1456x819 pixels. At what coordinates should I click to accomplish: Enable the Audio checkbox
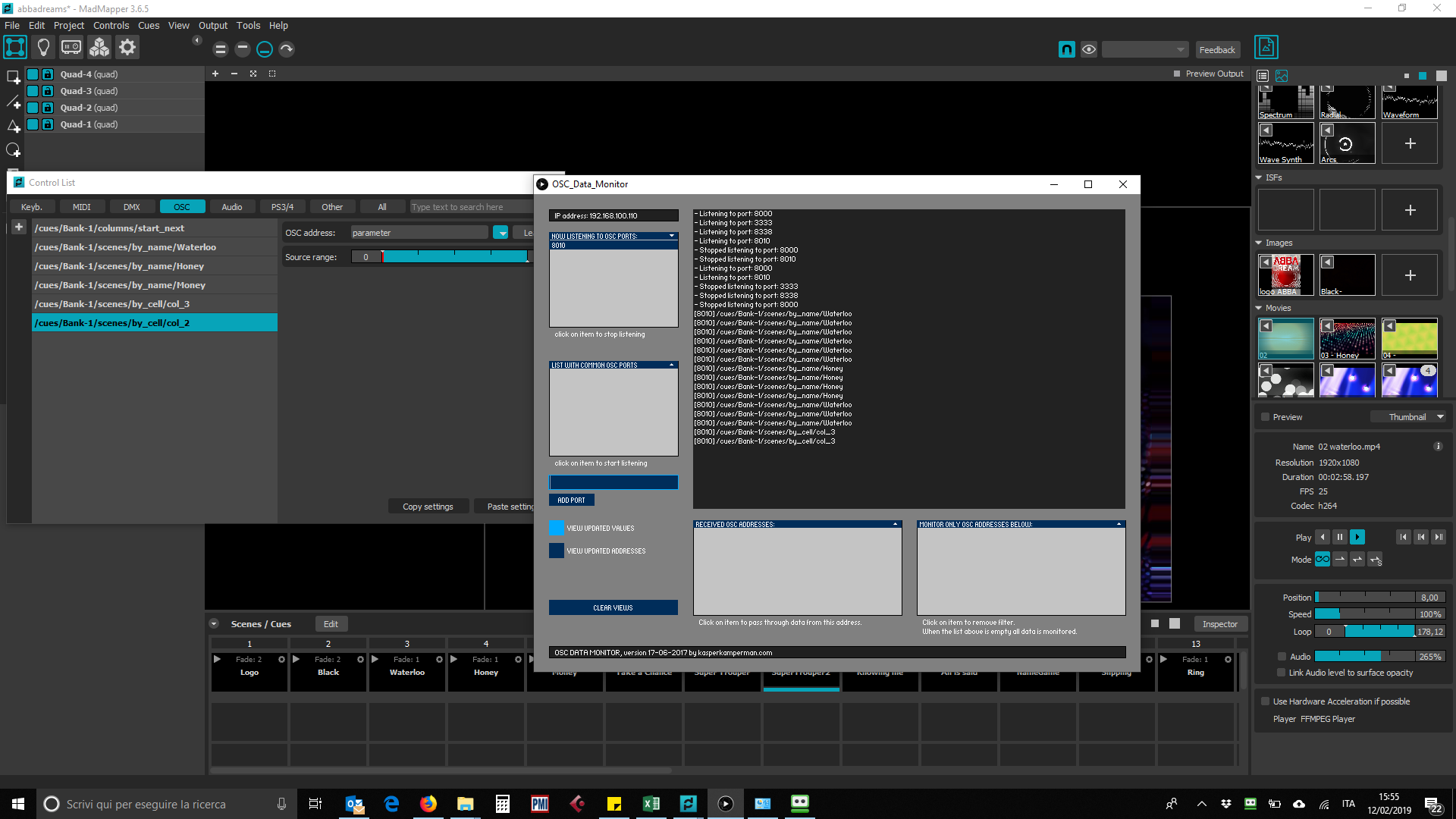pos(1282,657)
